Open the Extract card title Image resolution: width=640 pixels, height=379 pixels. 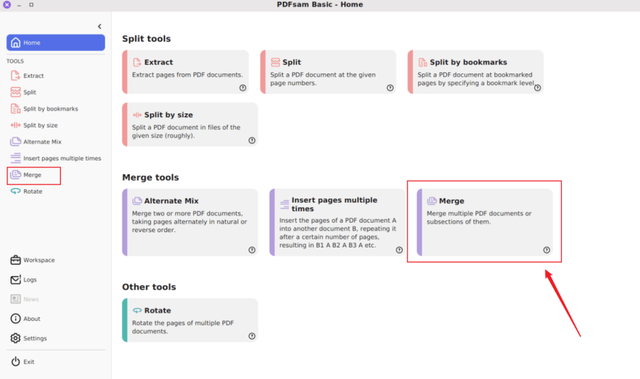point(158,62)
